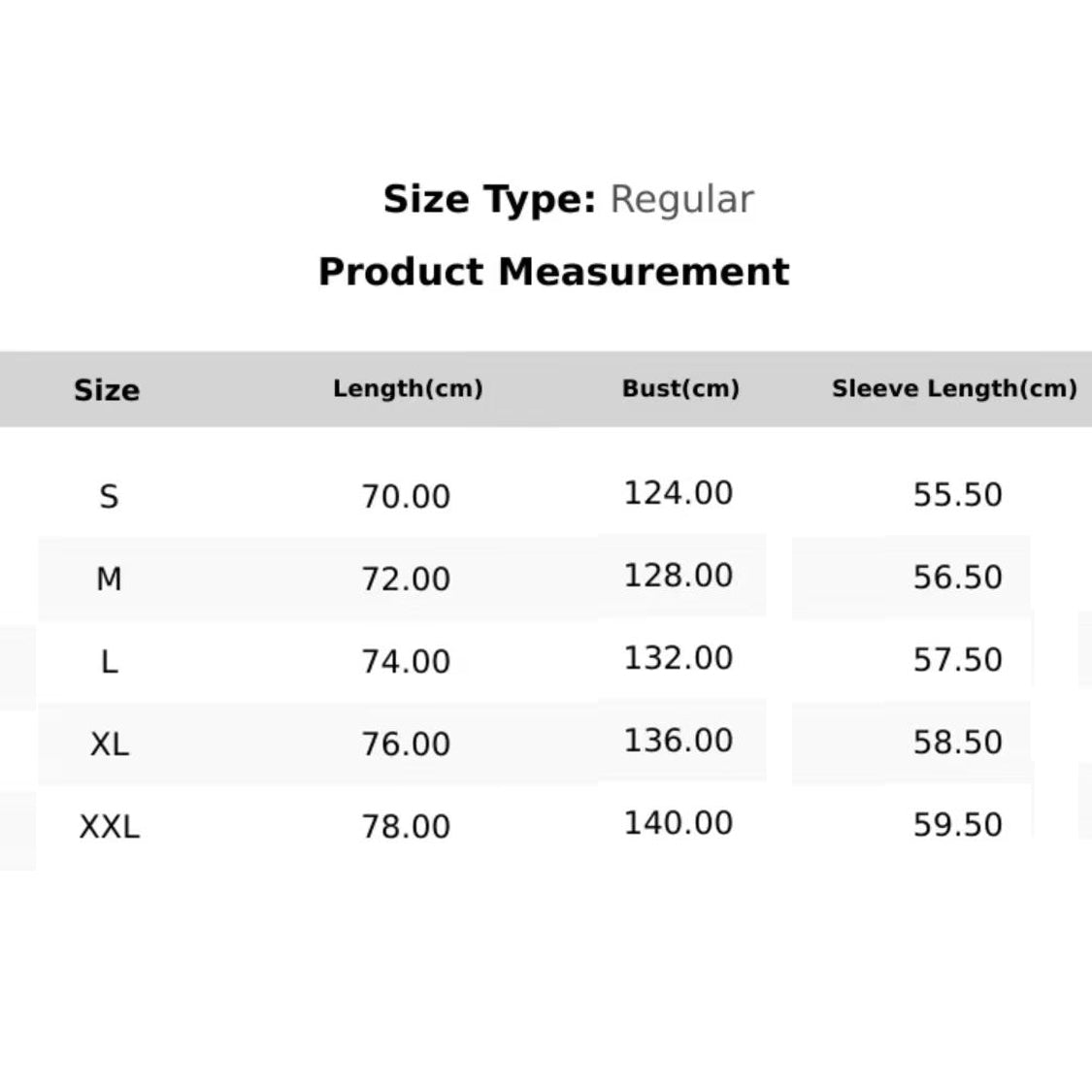Viewport: 1092px width, 1092px height.
Task: Select the 128.00 bust value
Action: click(678, 576)
